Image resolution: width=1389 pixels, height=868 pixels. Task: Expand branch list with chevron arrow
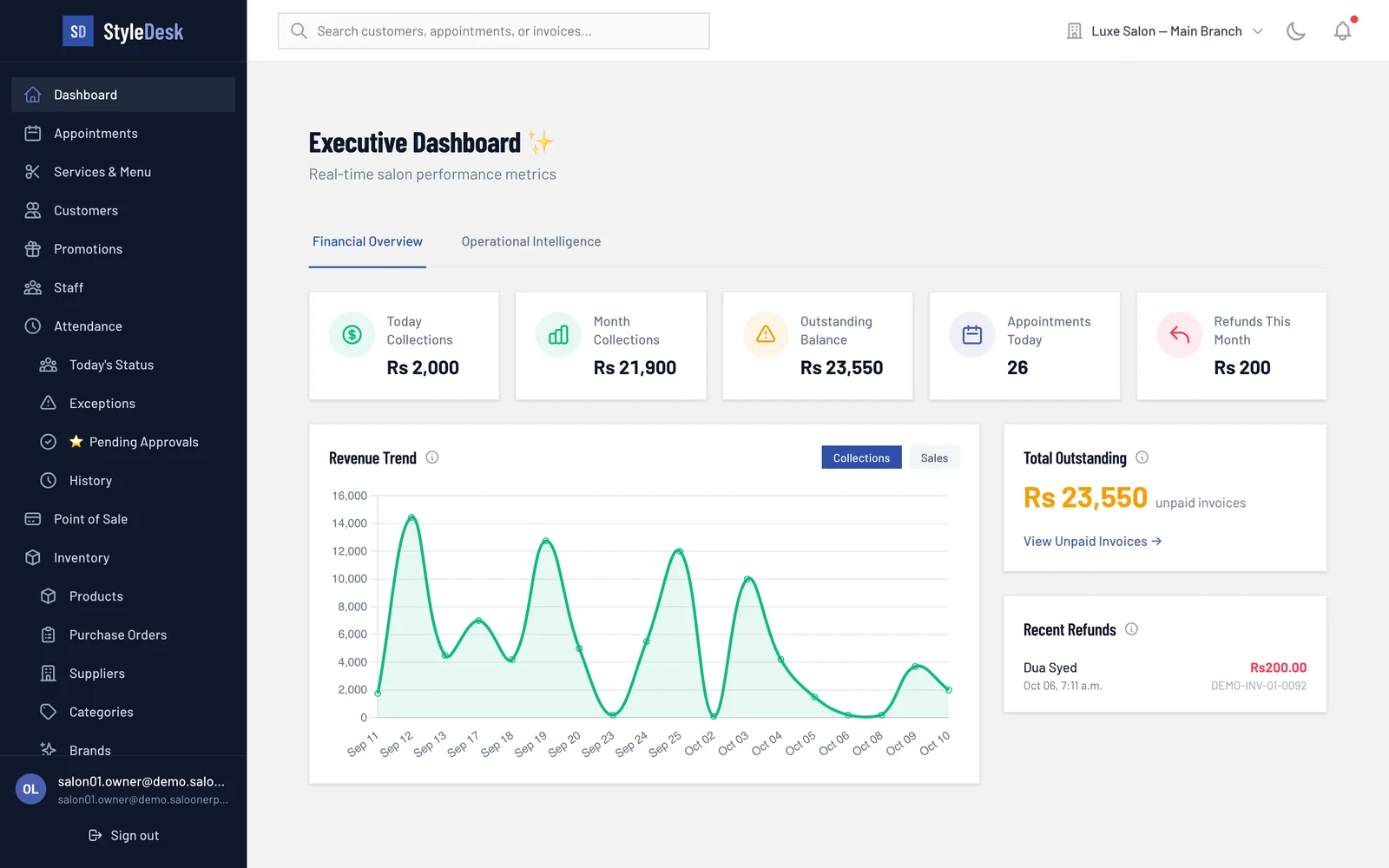(1258, 31)
